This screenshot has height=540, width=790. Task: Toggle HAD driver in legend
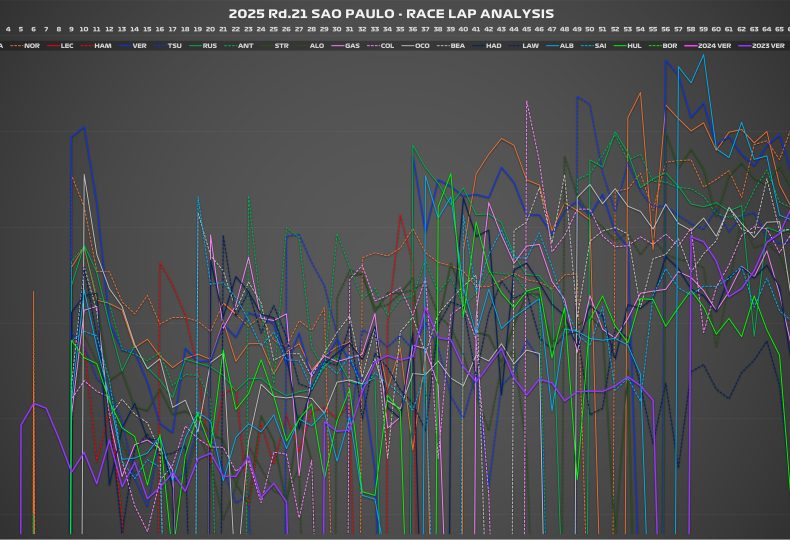point(494,46)
